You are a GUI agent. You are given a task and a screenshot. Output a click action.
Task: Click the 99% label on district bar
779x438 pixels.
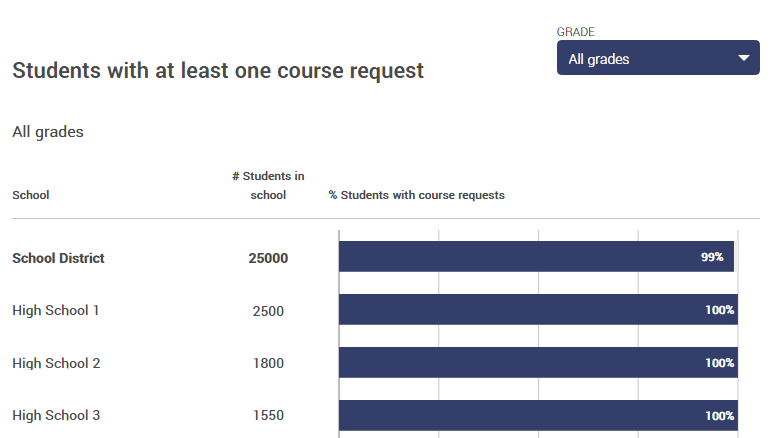tap(712, 257)
